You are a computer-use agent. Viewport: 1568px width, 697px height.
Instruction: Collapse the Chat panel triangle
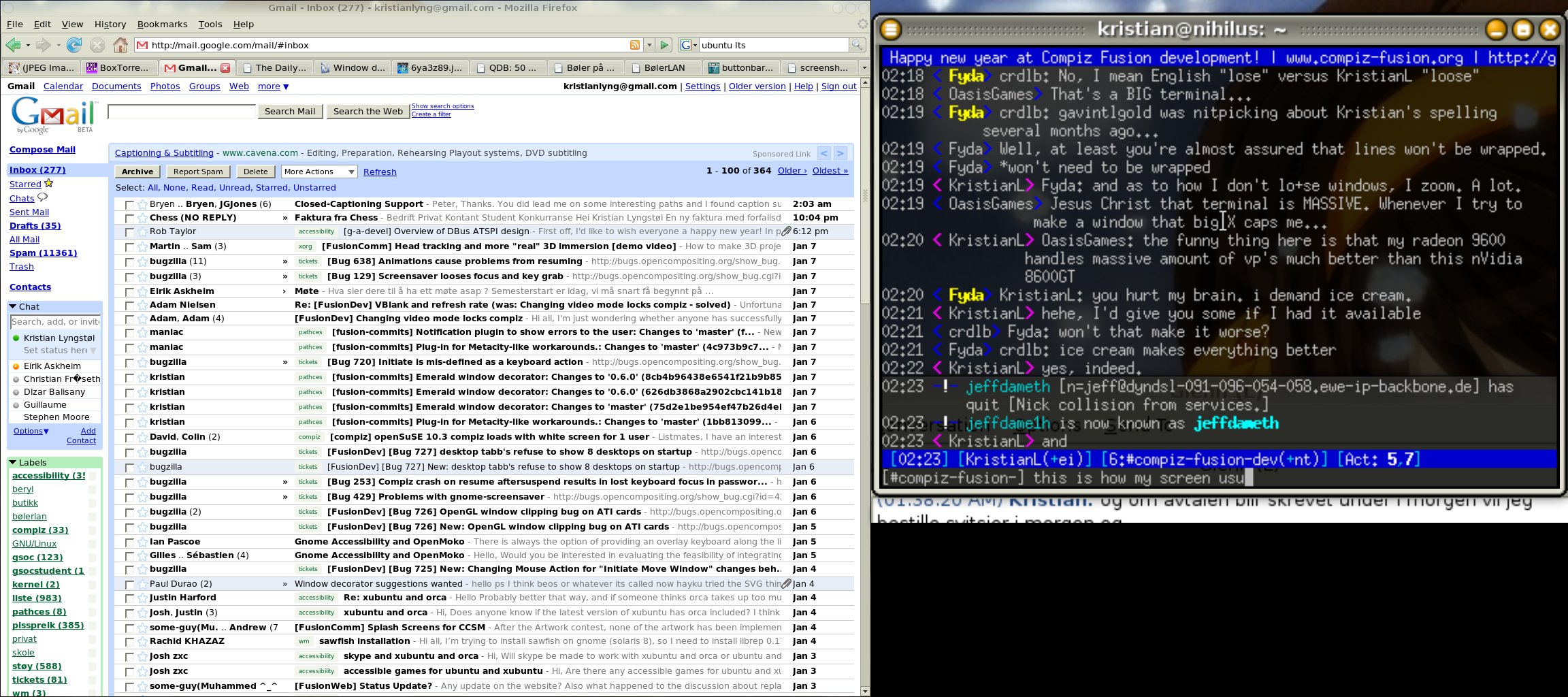(x=13, y=306)
